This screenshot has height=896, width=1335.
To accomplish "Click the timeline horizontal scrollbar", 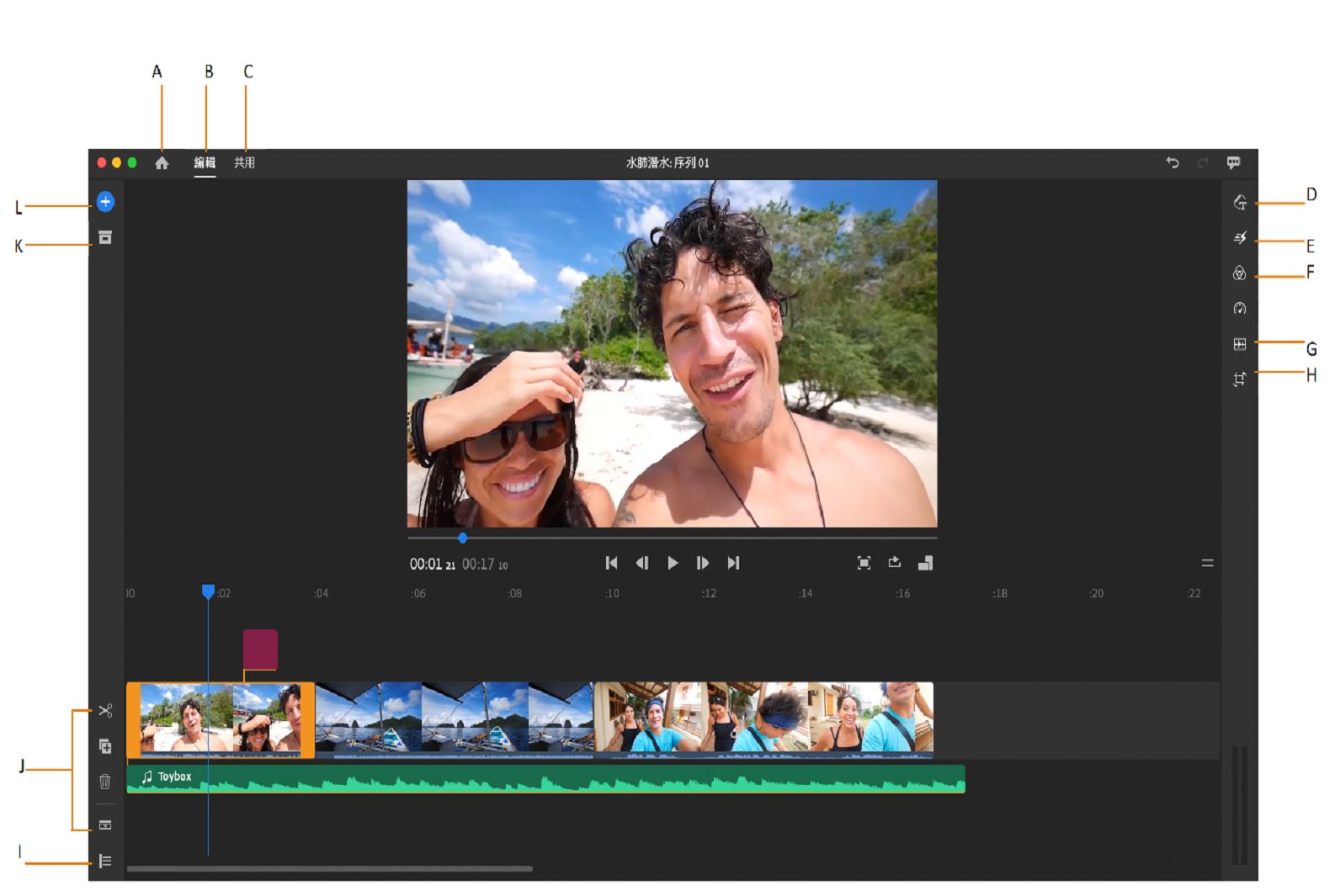I will (329, 868).
